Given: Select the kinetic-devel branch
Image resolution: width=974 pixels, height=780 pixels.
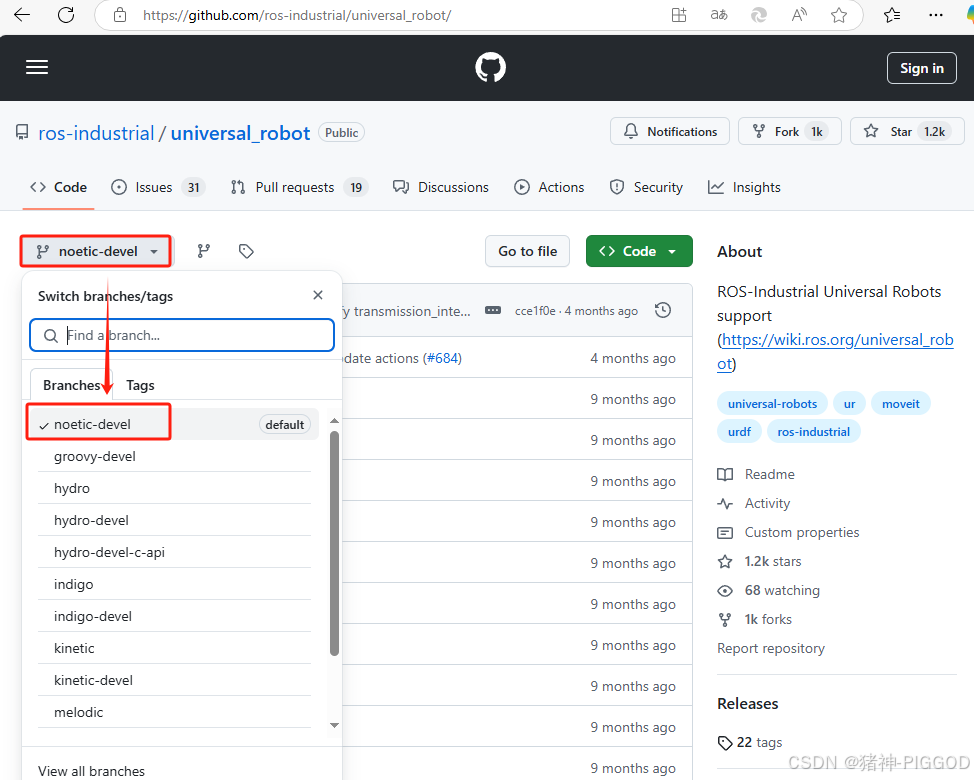Looking at the screenshot, I should click(174, 680).
